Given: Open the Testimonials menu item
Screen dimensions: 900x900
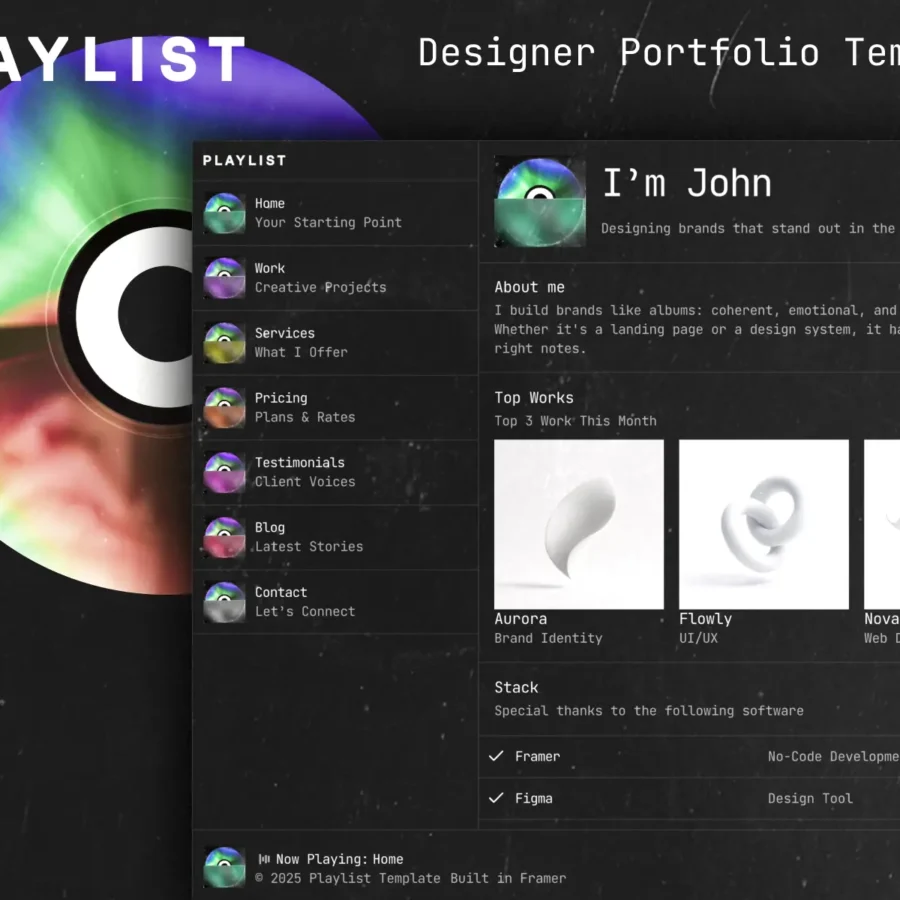Looking at the screenshot, I should click(x=336, y=472).
